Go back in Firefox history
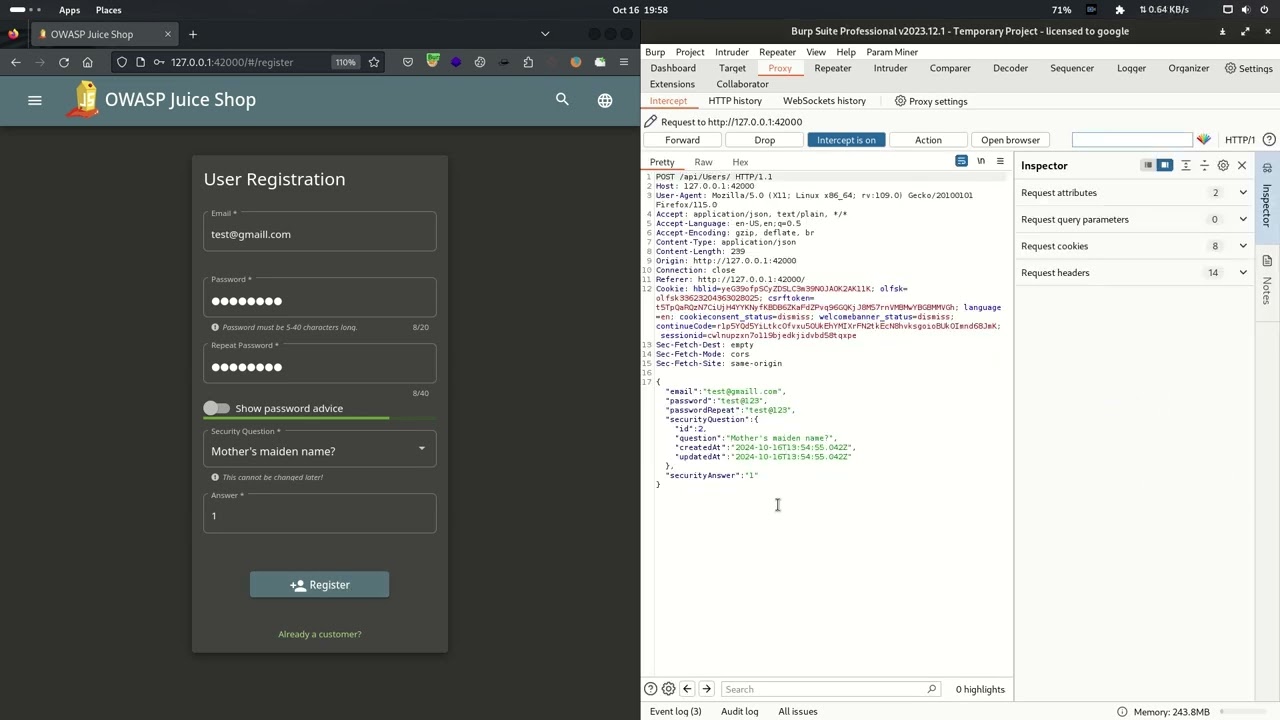The width and height of the screenshot is (1280, 720). [16, 62]
